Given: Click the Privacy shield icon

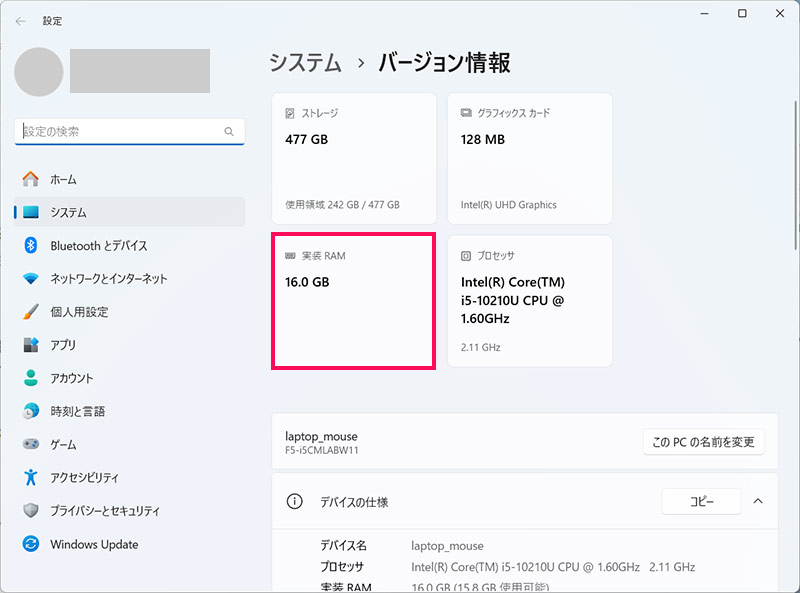Looking at the screenshot, I should [x=31, y=510].
